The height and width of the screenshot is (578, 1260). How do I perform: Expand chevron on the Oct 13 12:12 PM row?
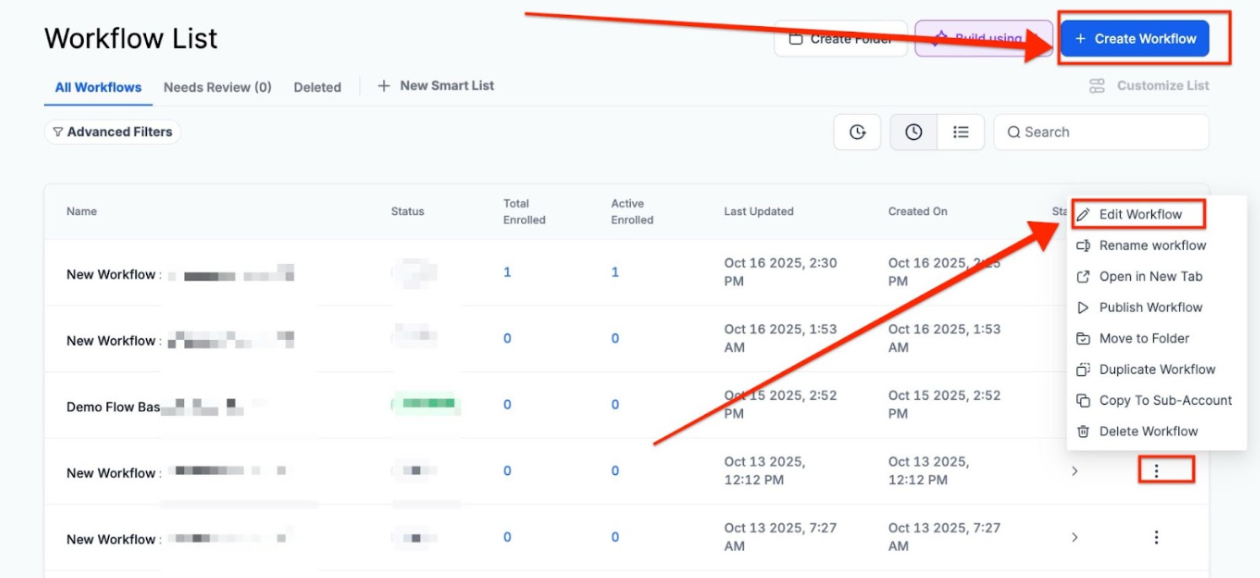[x=1075, y=470]
